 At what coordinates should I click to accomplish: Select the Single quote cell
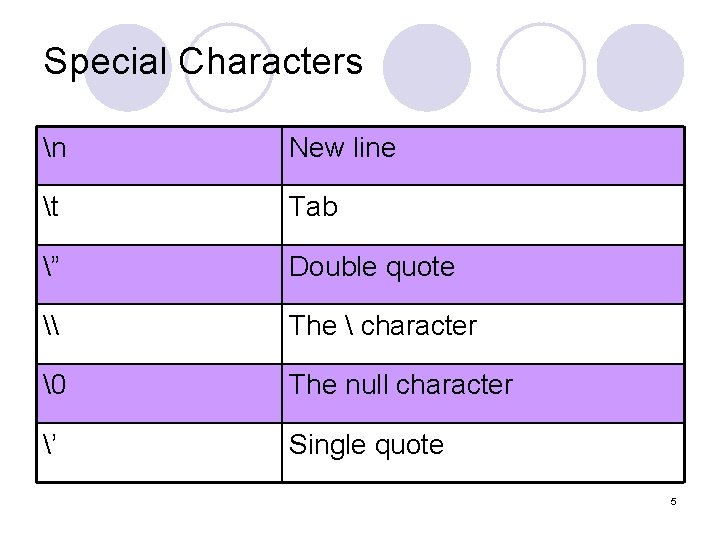click(x=483, y=452)
